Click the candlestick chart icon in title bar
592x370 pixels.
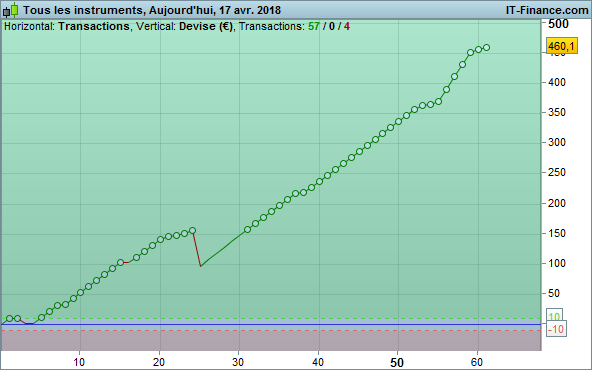(x=11, y=10)
